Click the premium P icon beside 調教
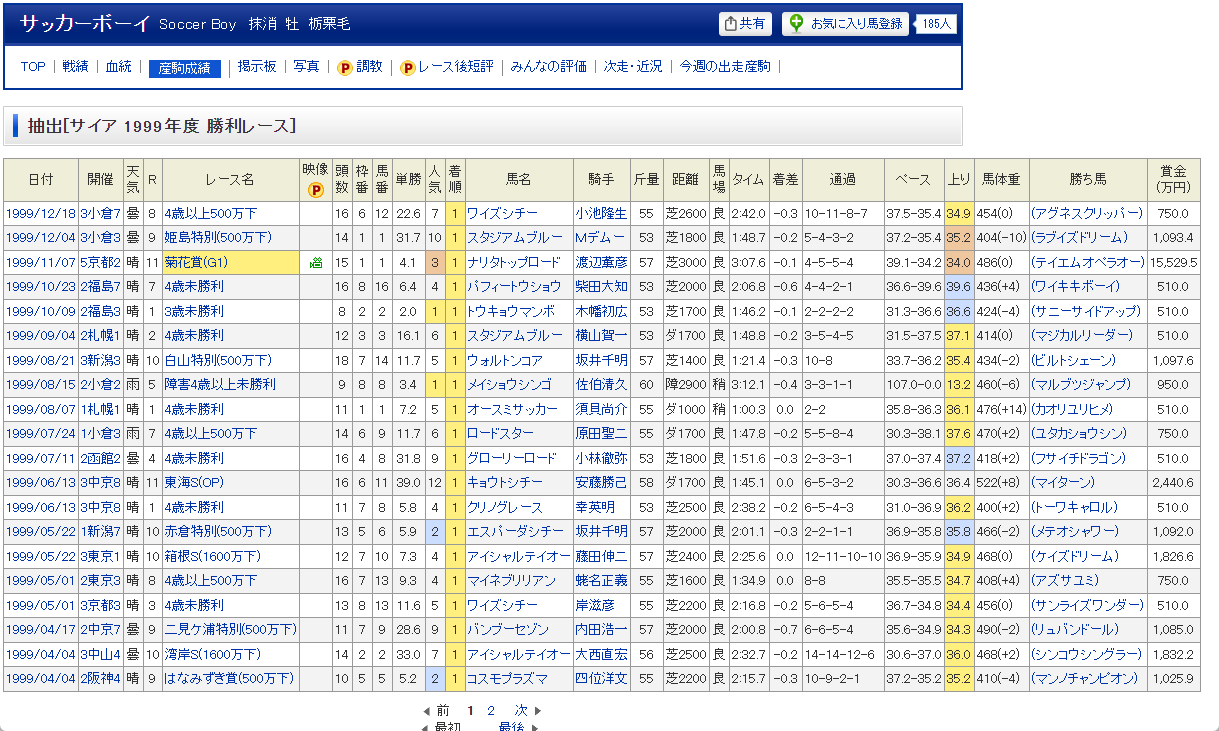 pos(345,67)
